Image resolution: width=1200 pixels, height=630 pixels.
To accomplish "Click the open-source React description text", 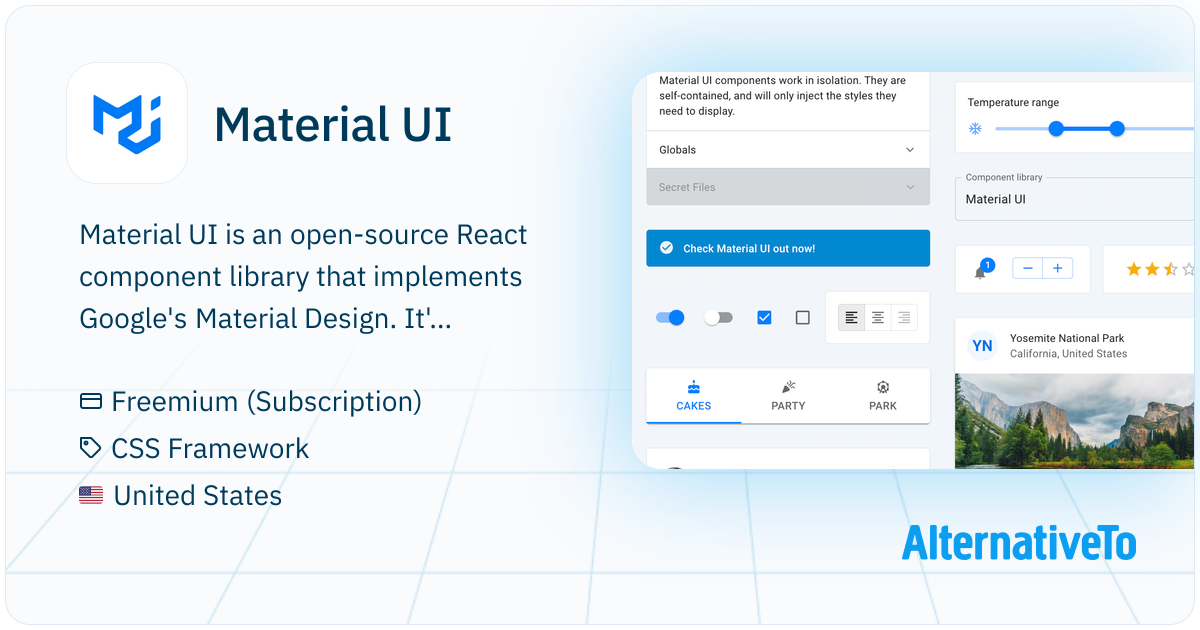I will tap(303, 277).
